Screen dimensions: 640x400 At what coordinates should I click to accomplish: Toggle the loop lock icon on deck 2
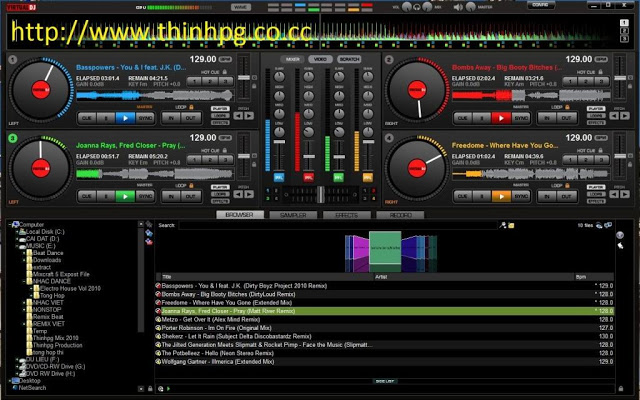(x=567, y=107)
